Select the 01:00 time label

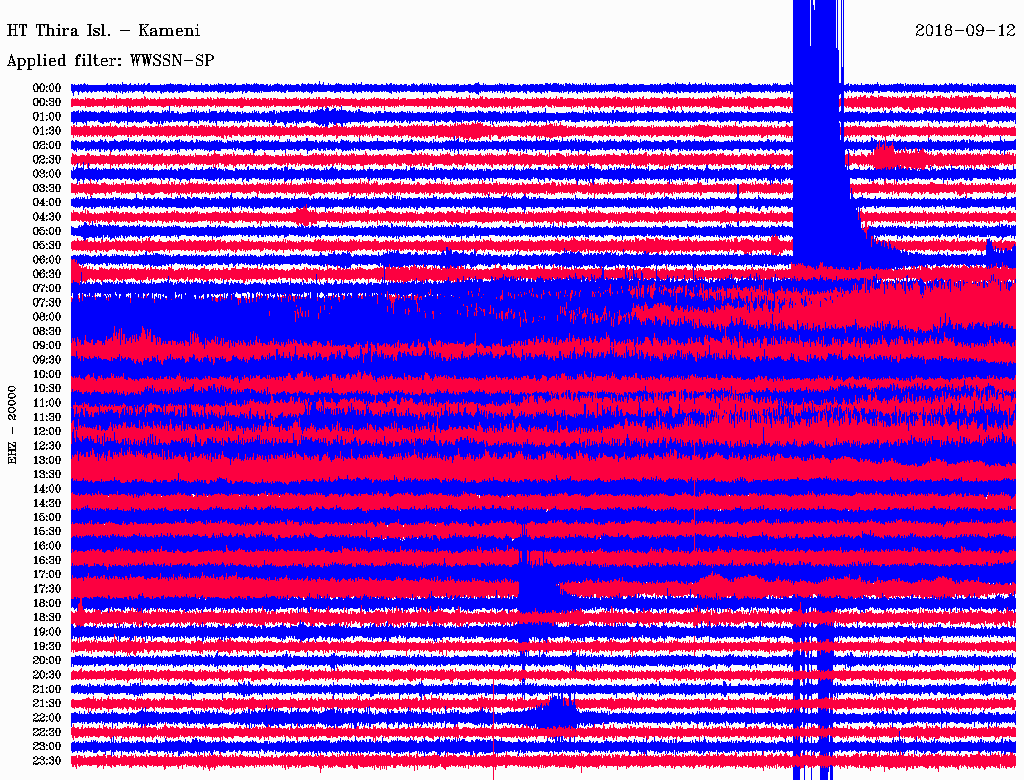coord(47,117)
